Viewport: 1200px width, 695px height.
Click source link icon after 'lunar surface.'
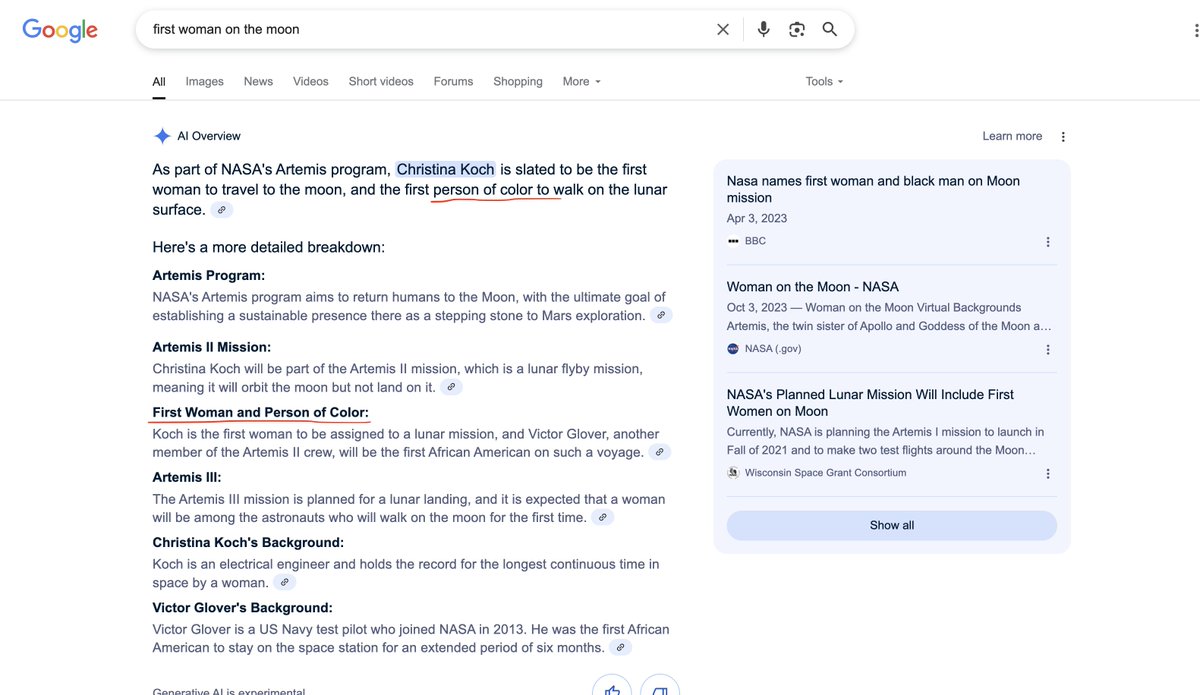coord(223,210)
